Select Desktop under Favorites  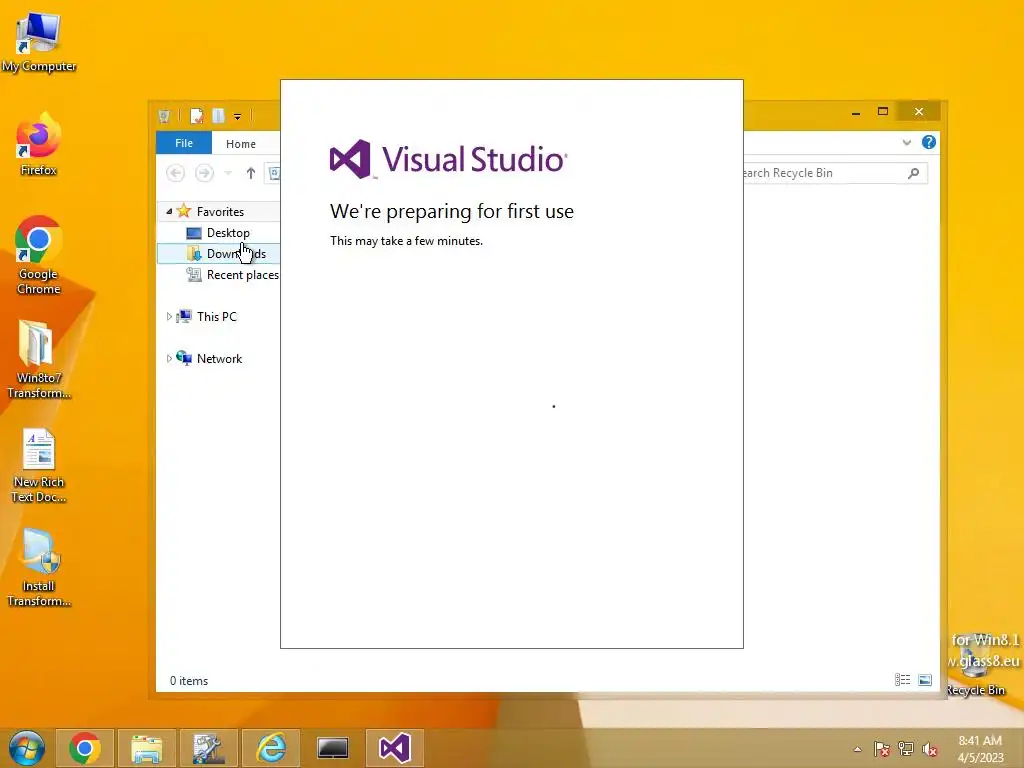(x=228, y=232)
